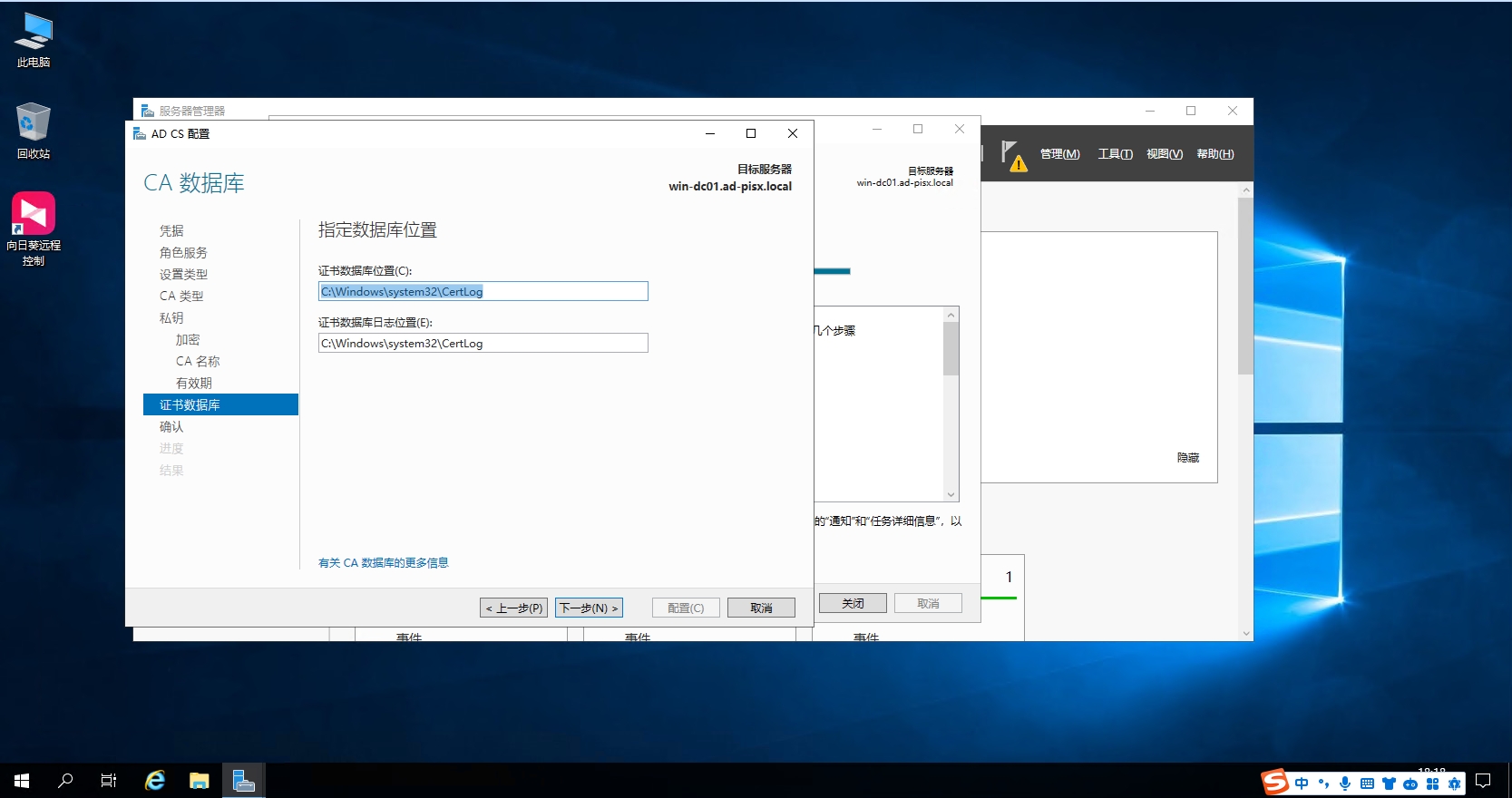This screenshot has width=1512, height=798.
Task: Open File Explorer from the taskbar
Action: (199, 781)
